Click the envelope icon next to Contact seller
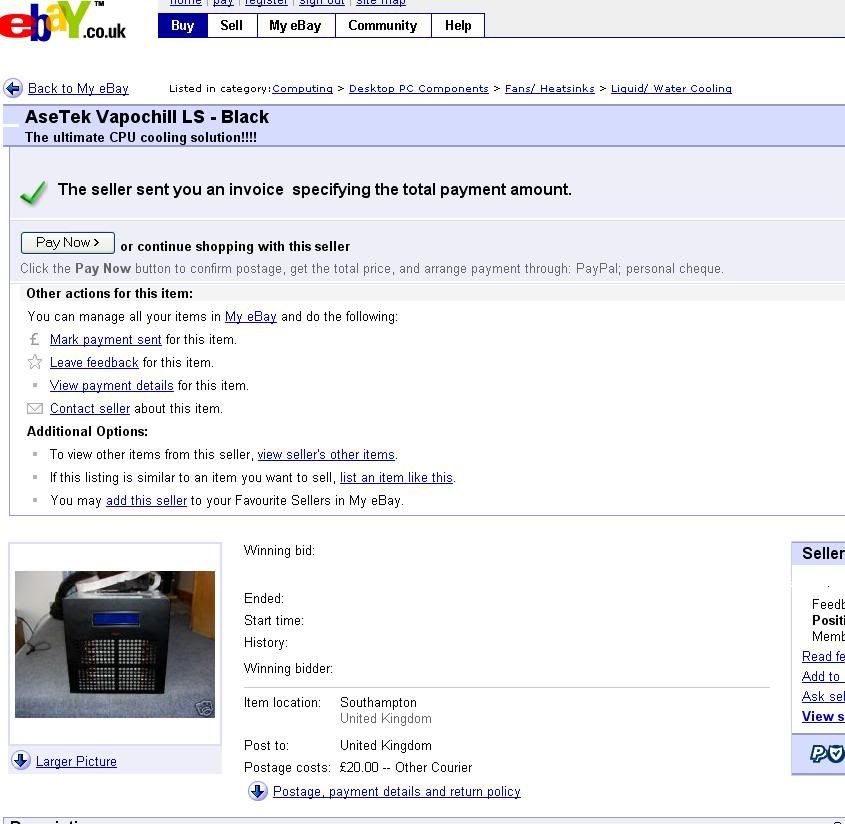The image size is (845, 824). tap(34, 408)
